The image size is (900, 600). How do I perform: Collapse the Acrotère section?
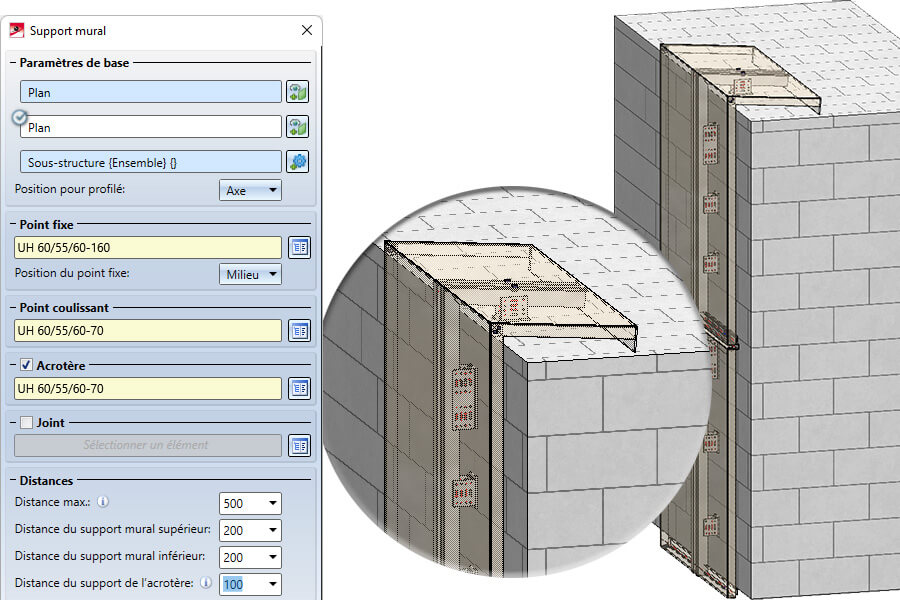(x=13, y=365)
